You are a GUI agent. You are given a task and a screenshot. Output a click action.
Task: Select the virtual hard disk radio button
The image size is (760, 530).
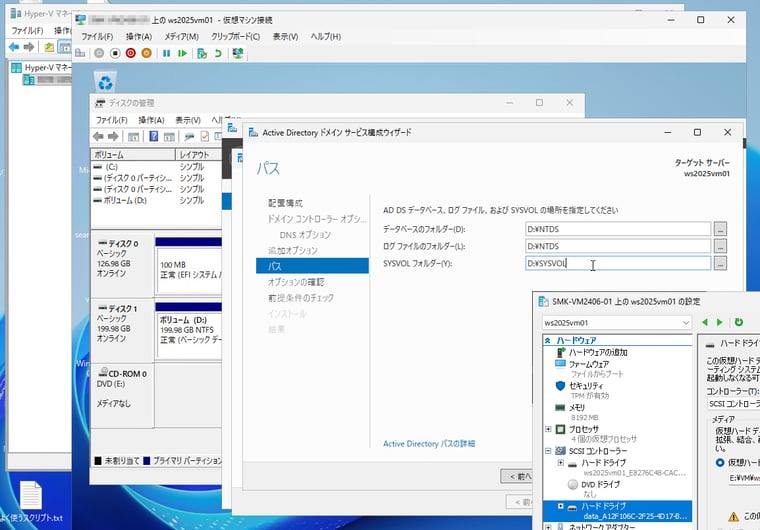tap(720, 463)
